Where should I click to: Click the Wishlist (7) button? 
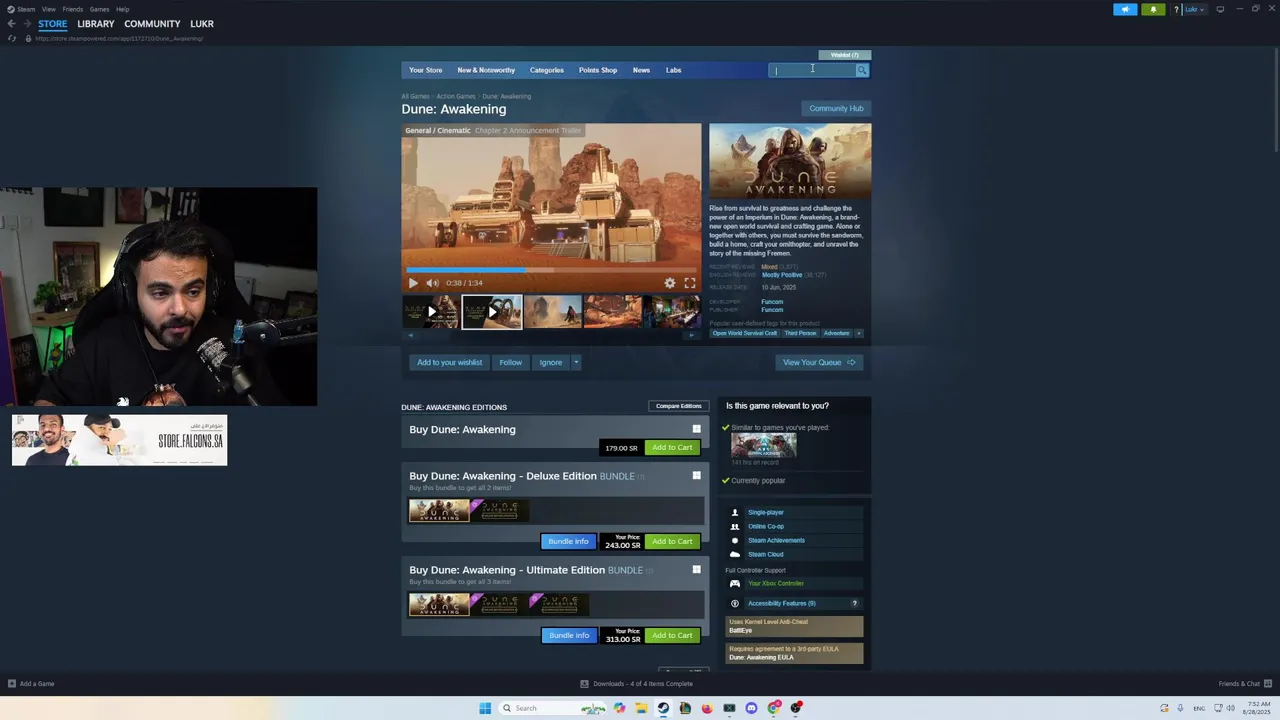[845, 55]
